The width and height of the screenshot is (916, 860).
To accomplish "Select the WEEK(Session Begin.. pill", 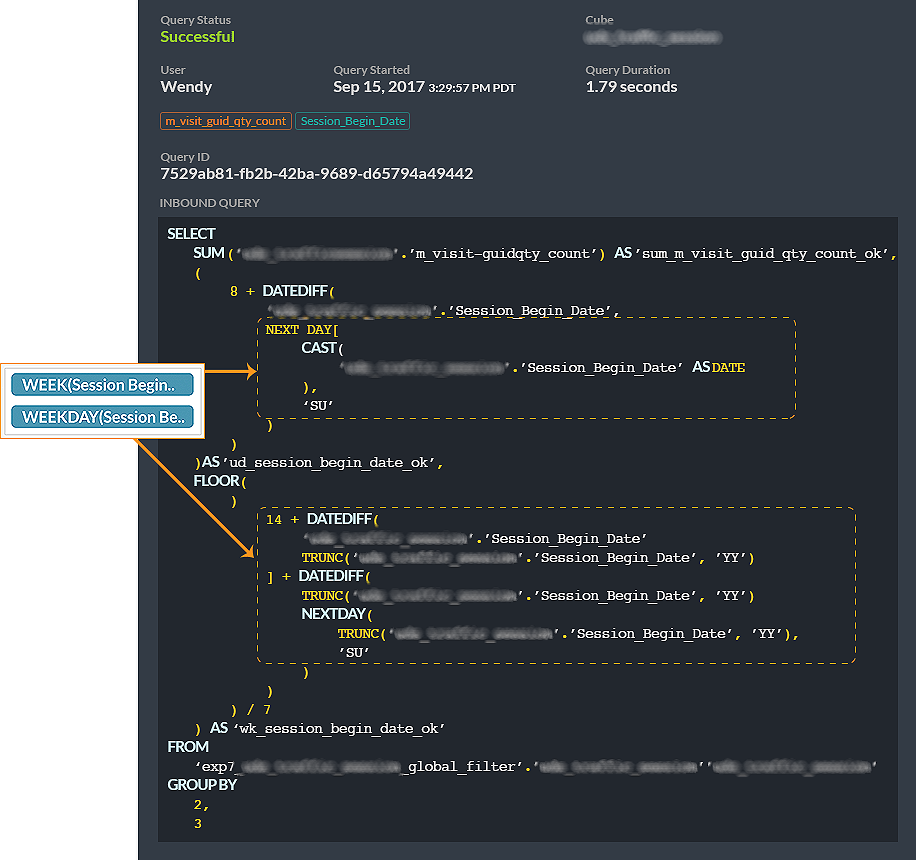I will click(102, 385).
